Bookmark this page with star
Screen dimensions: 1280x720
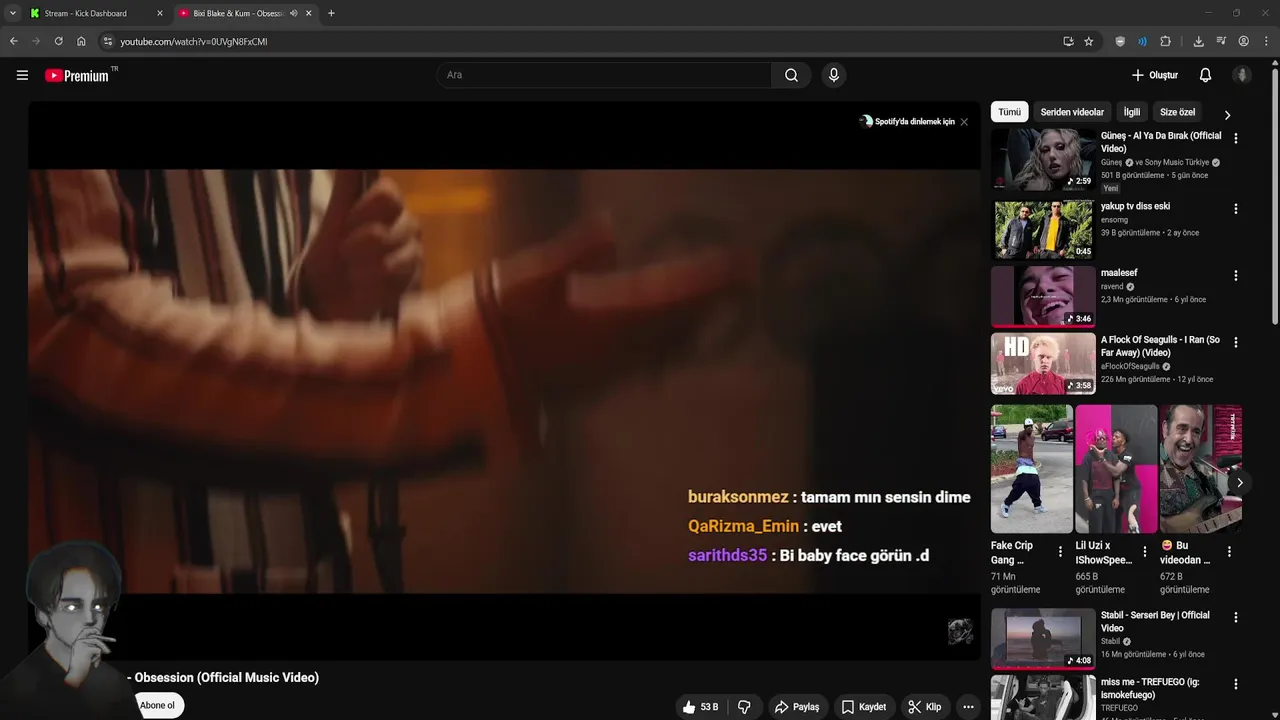coord(1089,41)
